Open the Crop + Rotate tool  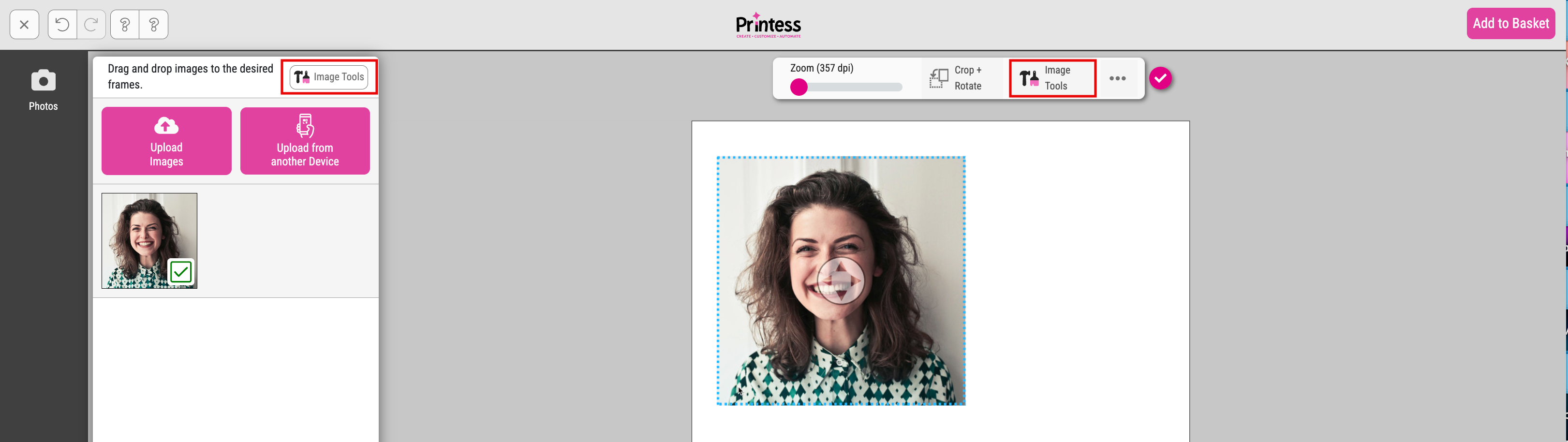(x=956, y=78)
